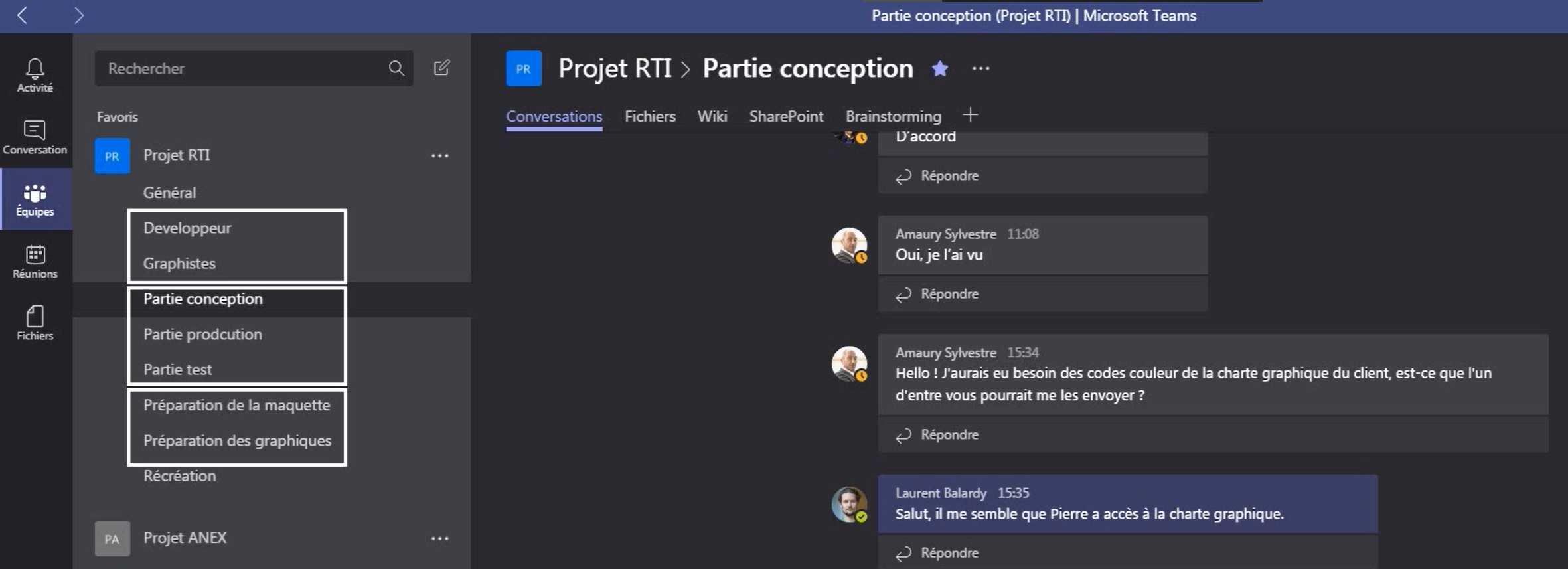Add a new tab using the plus icon
The height and width of the screenshot is (569, 1568).
click(970, 114)
